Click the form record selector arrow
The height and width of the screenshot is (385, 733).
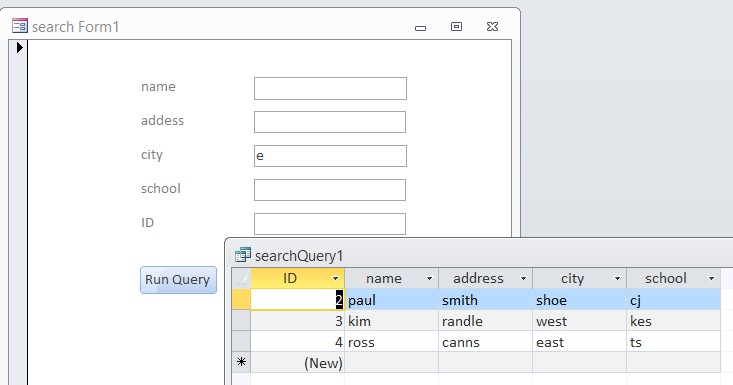click(19, 47)
